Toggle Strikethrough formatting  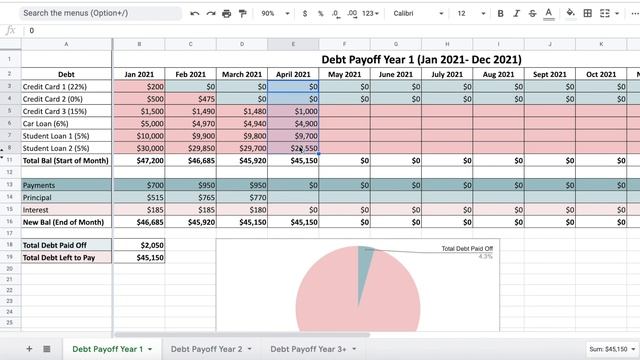[532, 13]
